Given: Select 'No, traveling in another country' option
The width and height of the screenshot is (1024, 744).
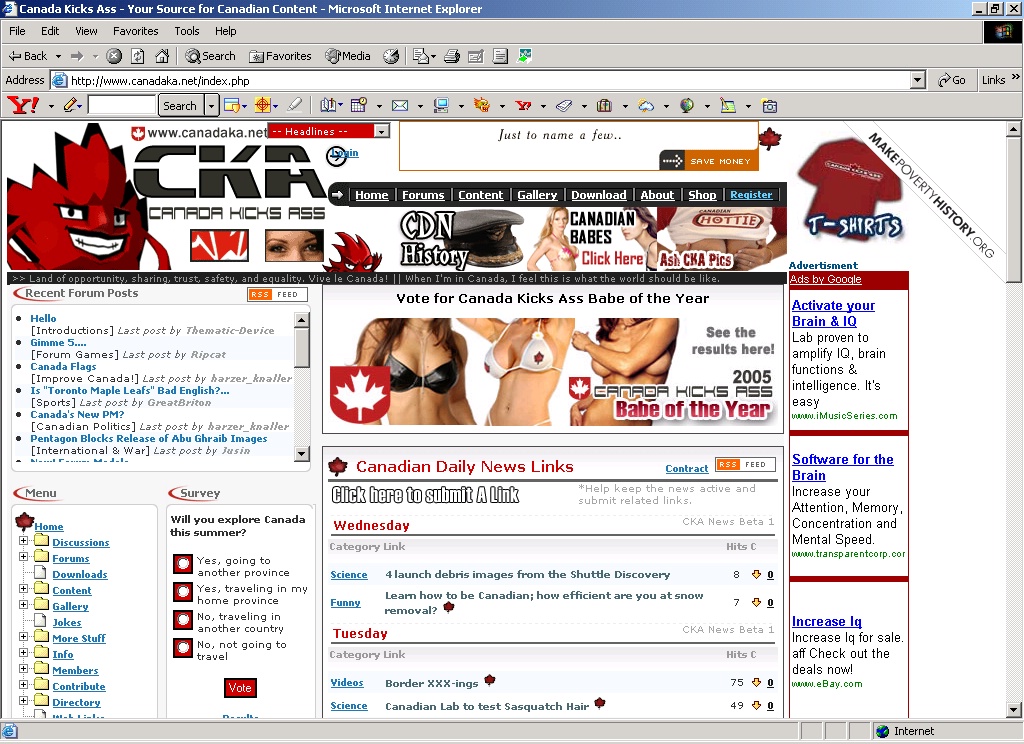Looking at the screenshot, I should (x=182, y=619).
